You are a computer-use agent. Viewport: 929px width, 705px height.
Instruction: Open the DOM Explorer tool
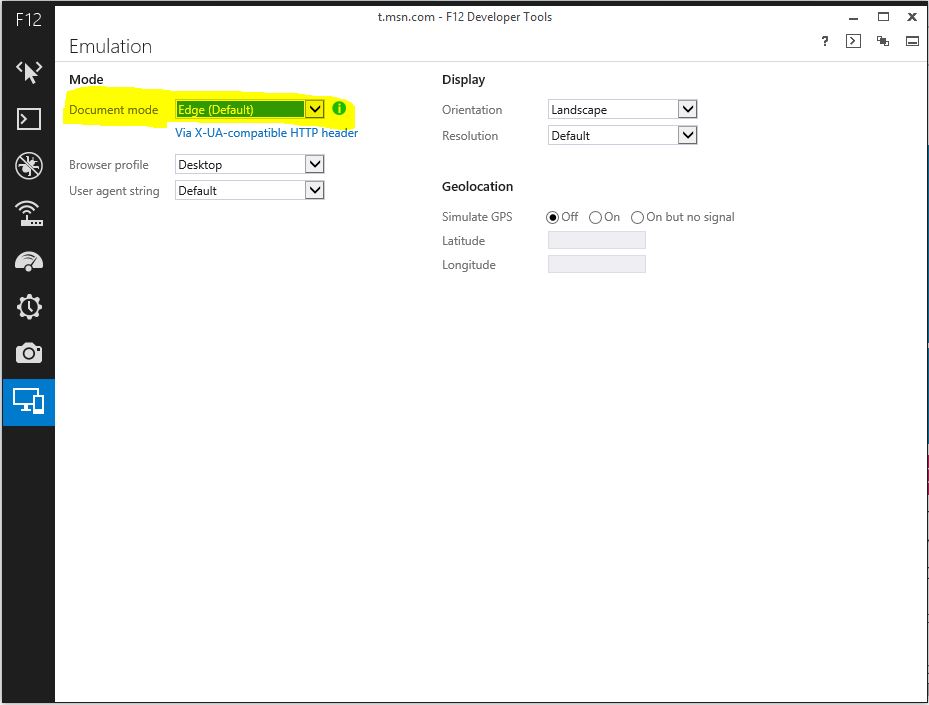tap(29, 72)
